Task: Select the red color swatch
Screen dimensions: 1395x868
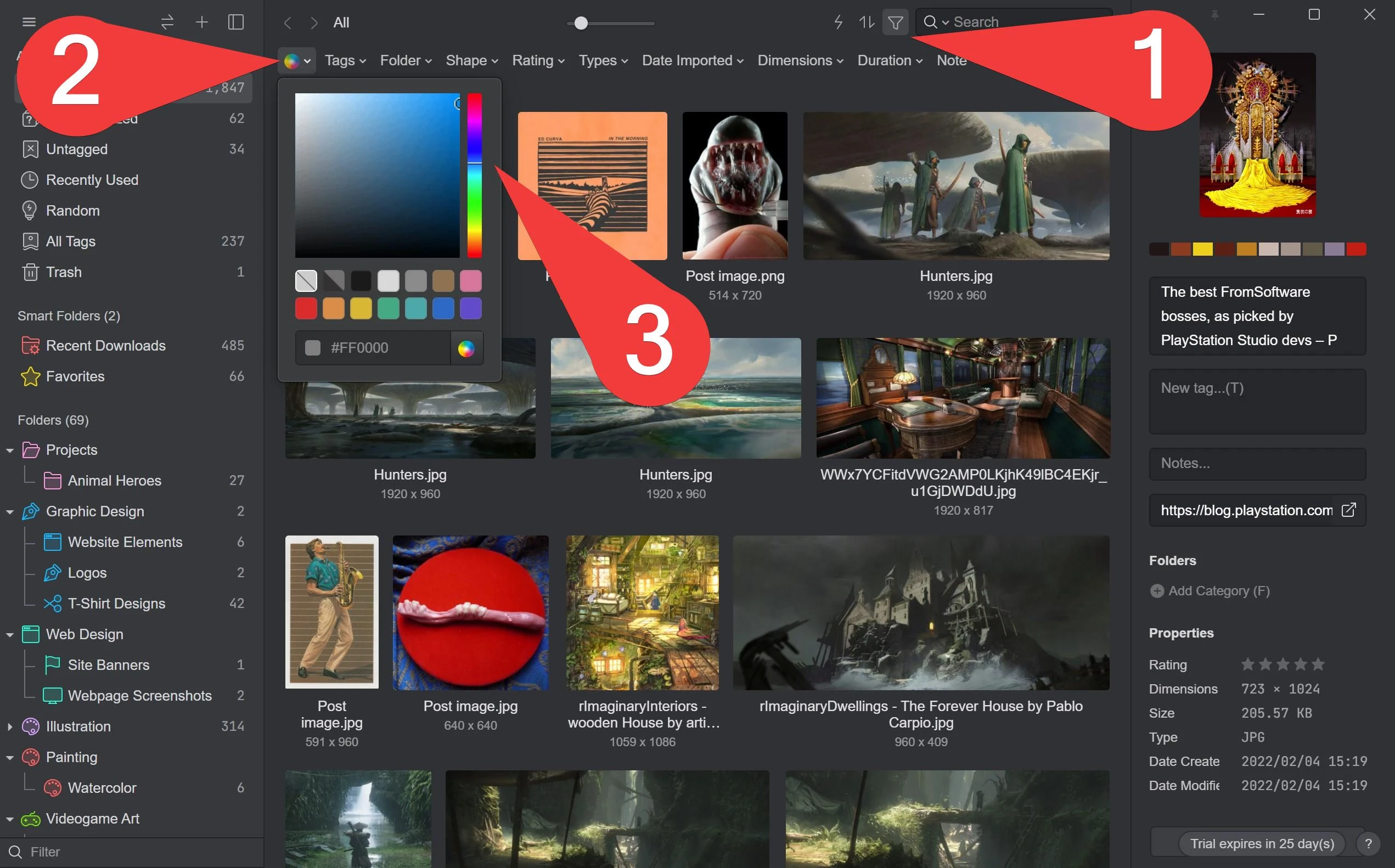Action: point(306,308)
